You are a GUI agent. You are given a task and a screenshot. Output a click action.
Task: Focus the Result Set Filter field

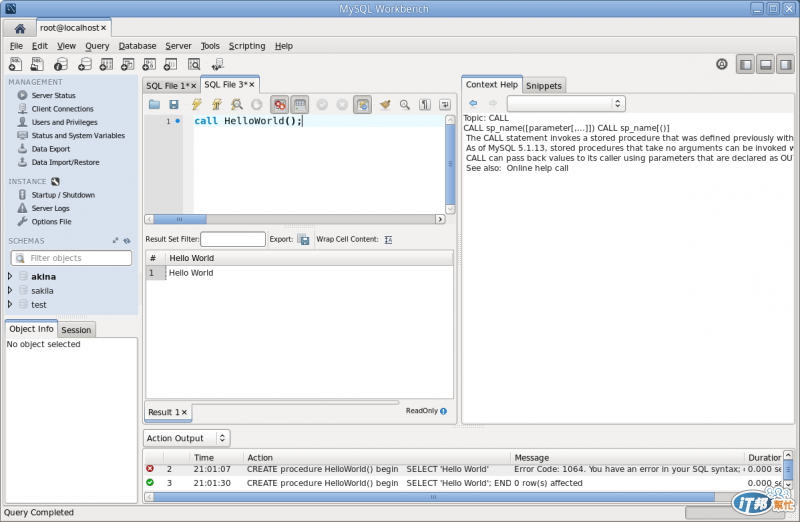click(x=233, y=239)
